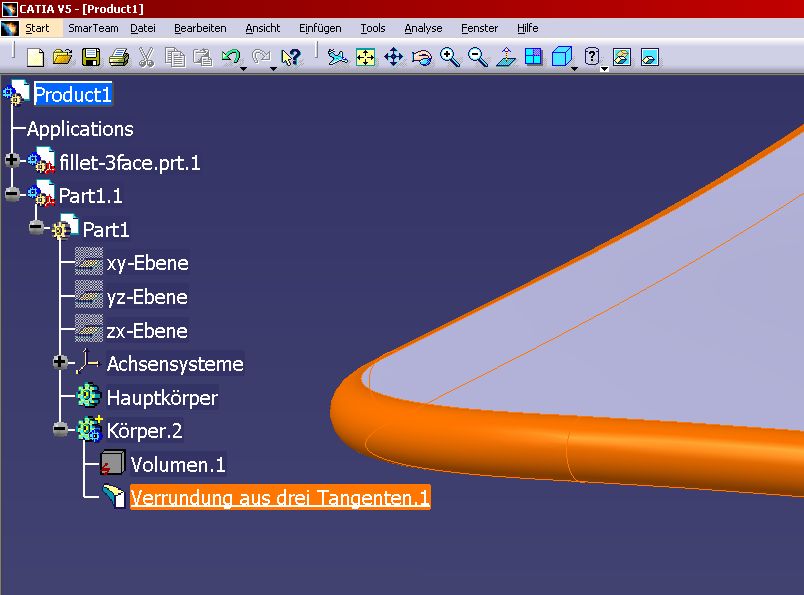Click the Fit All In icon
This screenshot has width=804, height=595.
366,57
